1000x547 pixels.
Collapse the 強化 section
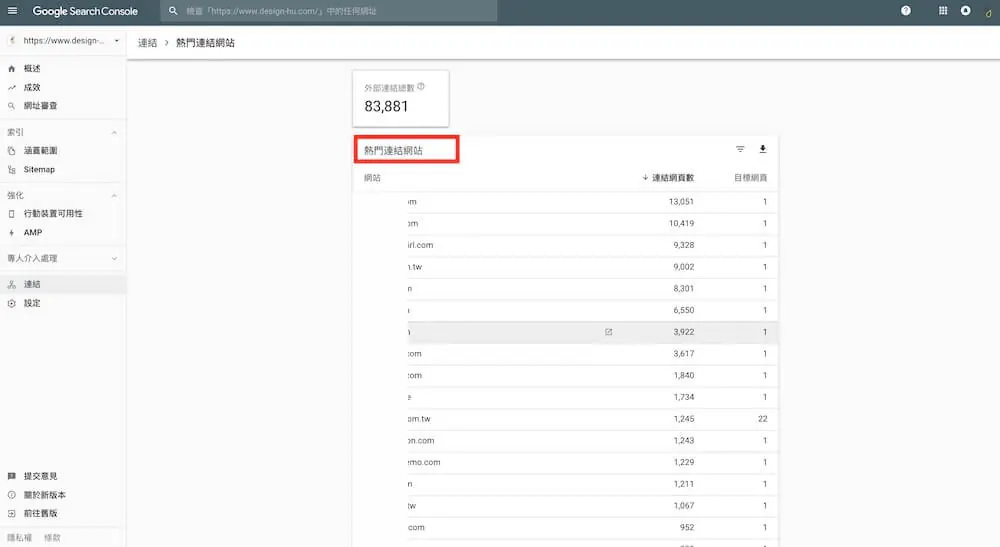coord(114,195)
